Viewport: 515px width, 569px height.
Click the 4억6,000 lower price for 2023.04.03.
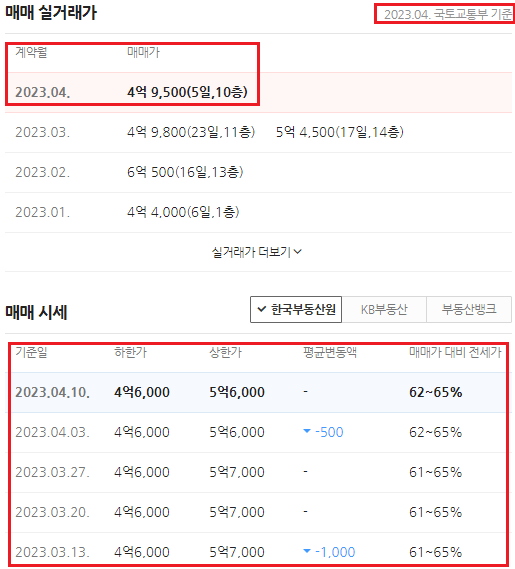[142, 432]
